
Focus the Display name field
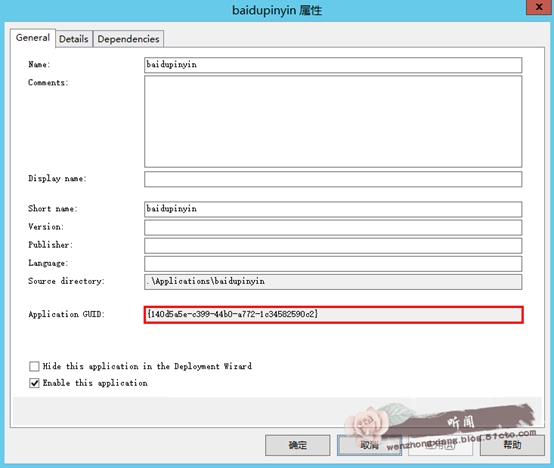point(333,179)
